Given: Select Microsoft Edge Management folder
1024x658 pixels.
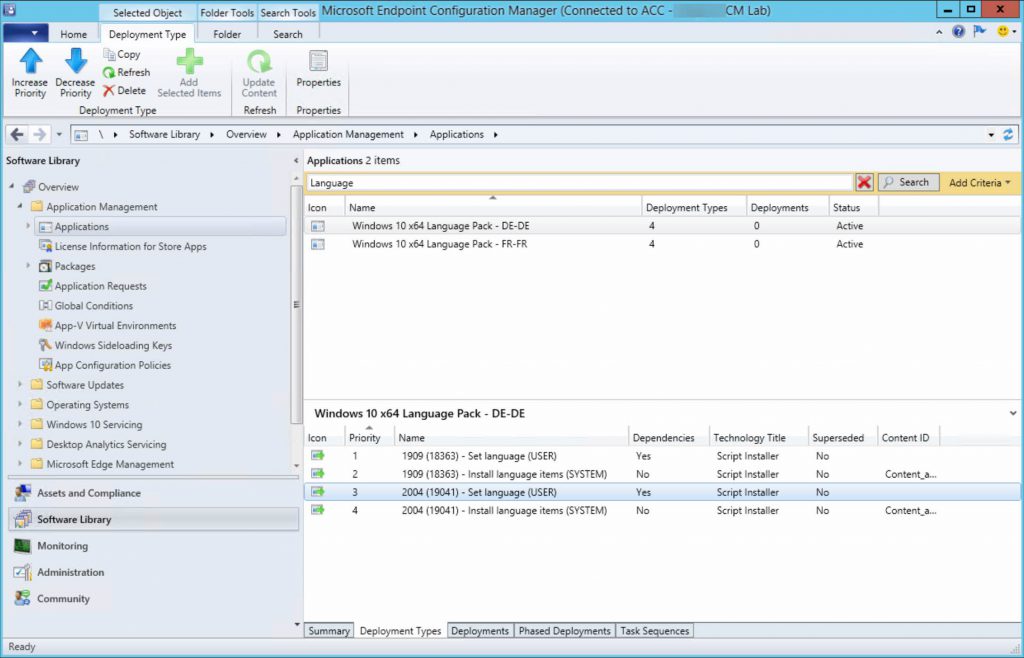Looking at the screenshot, I should (110, 464).
